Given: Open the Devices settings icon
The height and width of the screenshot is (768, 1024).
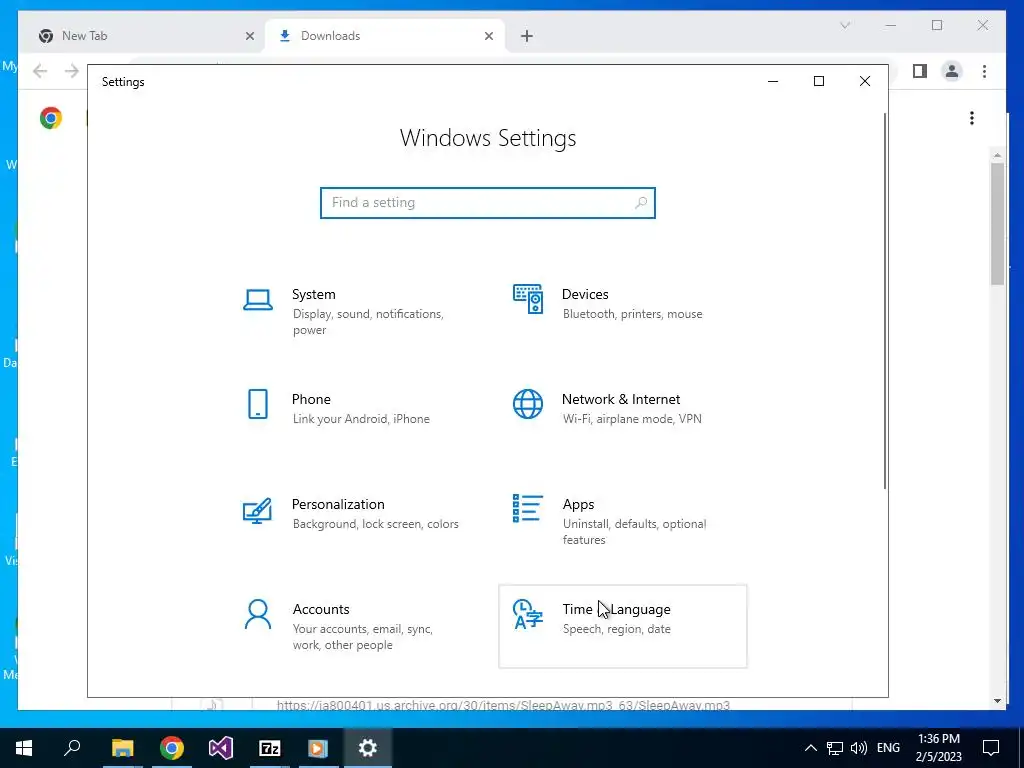Looking at the screenshot, I should [x=528, y=299].
